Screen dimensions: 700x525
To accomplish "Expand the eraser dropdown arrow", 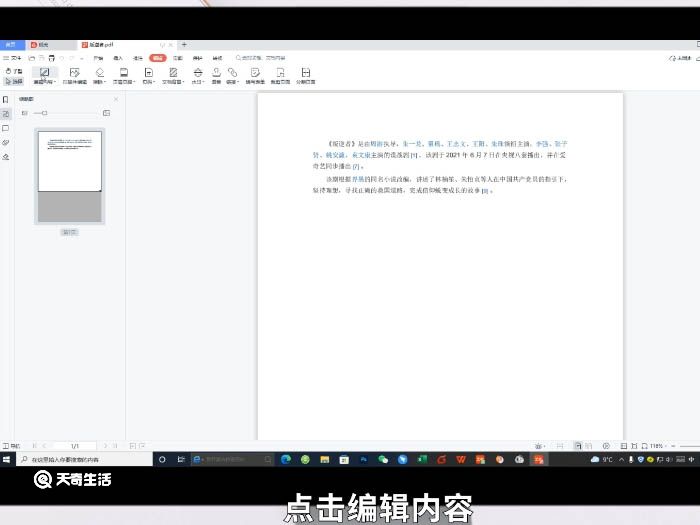I will tap(105, 82).
